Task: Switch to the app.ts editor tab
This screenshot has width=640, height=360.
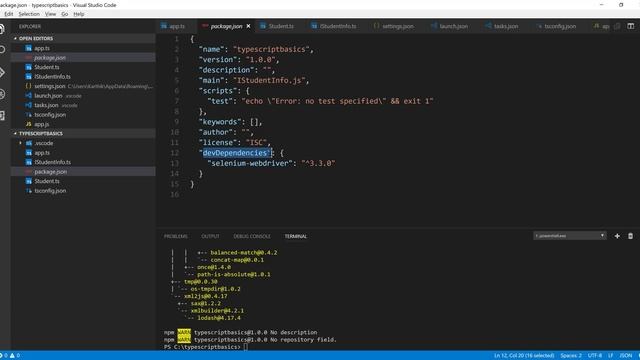Action: tap(176, 26)
